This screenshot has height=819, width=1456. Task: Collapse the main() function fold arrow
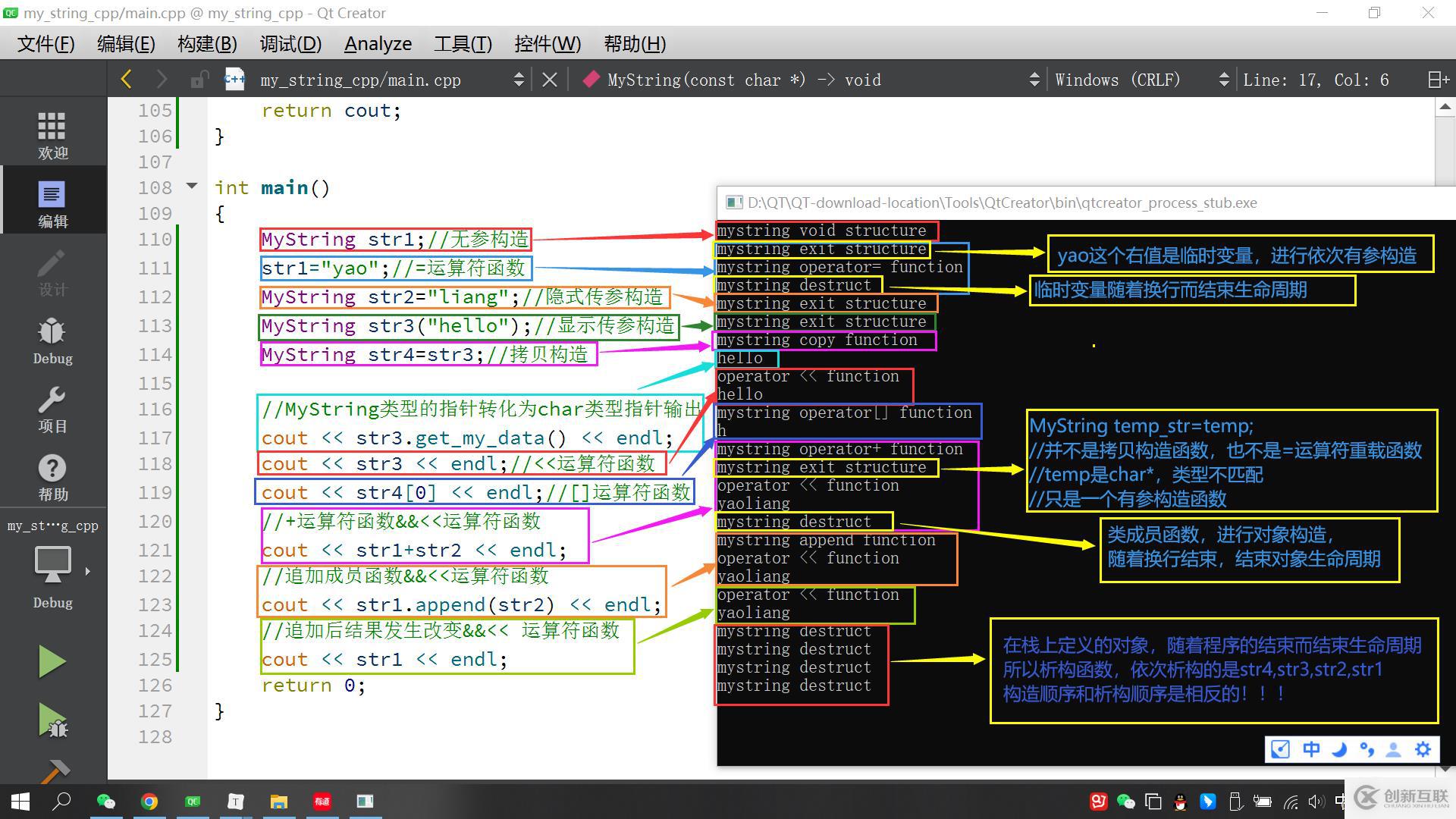coord(192,186)
